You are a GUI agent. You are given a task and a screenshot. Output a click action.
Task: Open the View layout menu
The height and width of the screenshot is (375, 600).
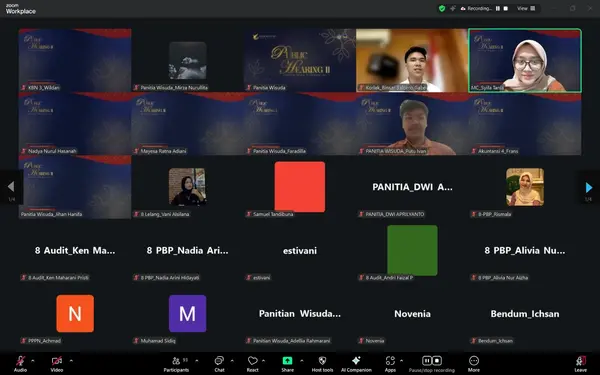pos(526,8)
